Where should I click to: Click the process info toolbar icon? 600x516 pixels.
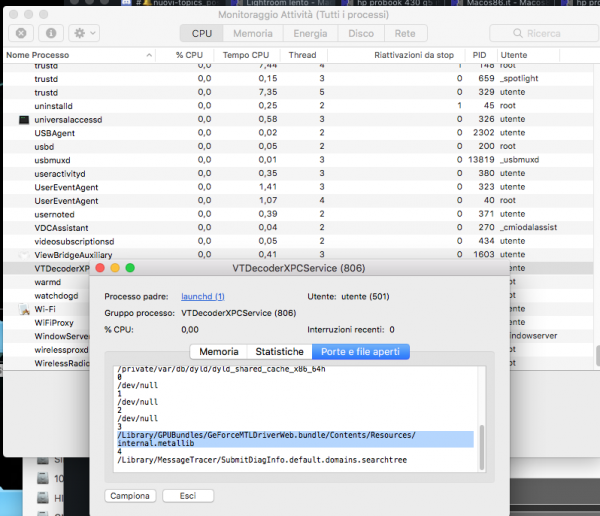tap(50, 33)
